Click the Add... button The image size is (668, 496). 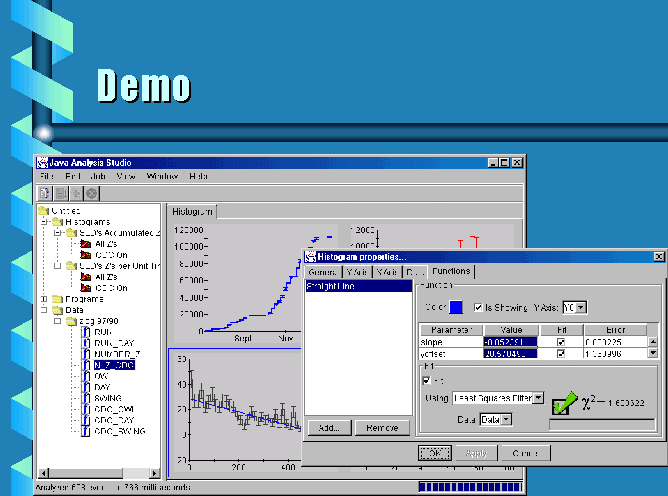[x=328, y=428]
